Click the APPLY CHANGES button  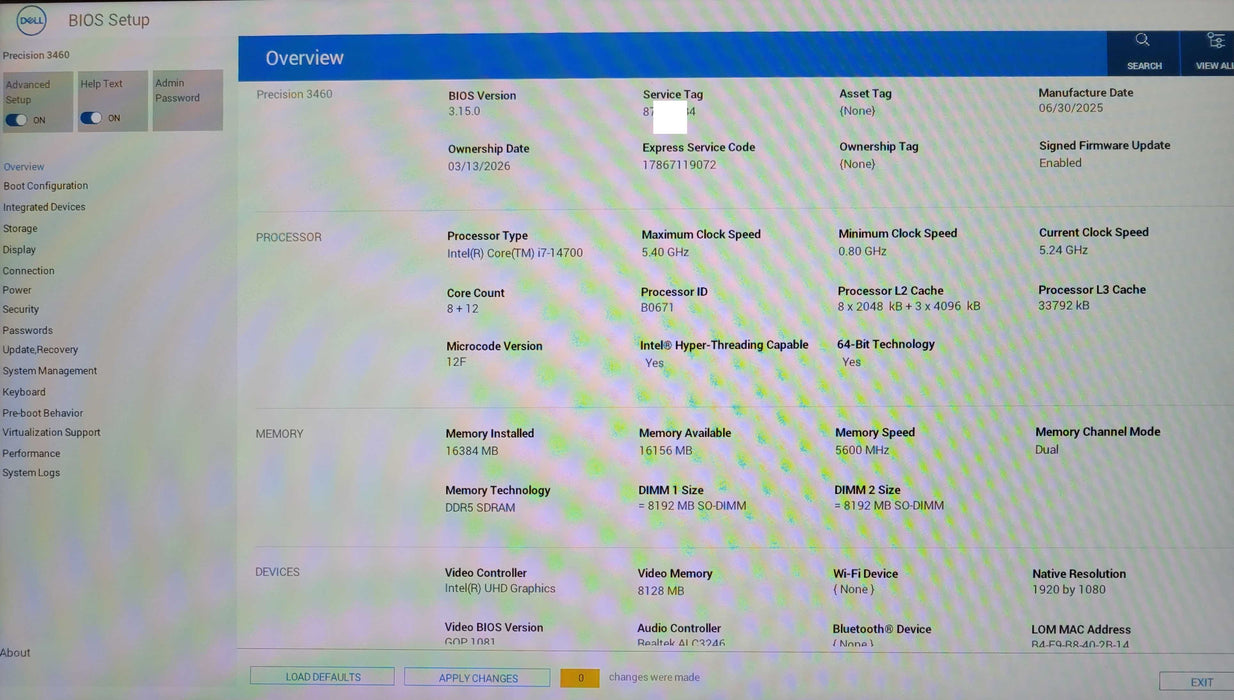point(477,678)
